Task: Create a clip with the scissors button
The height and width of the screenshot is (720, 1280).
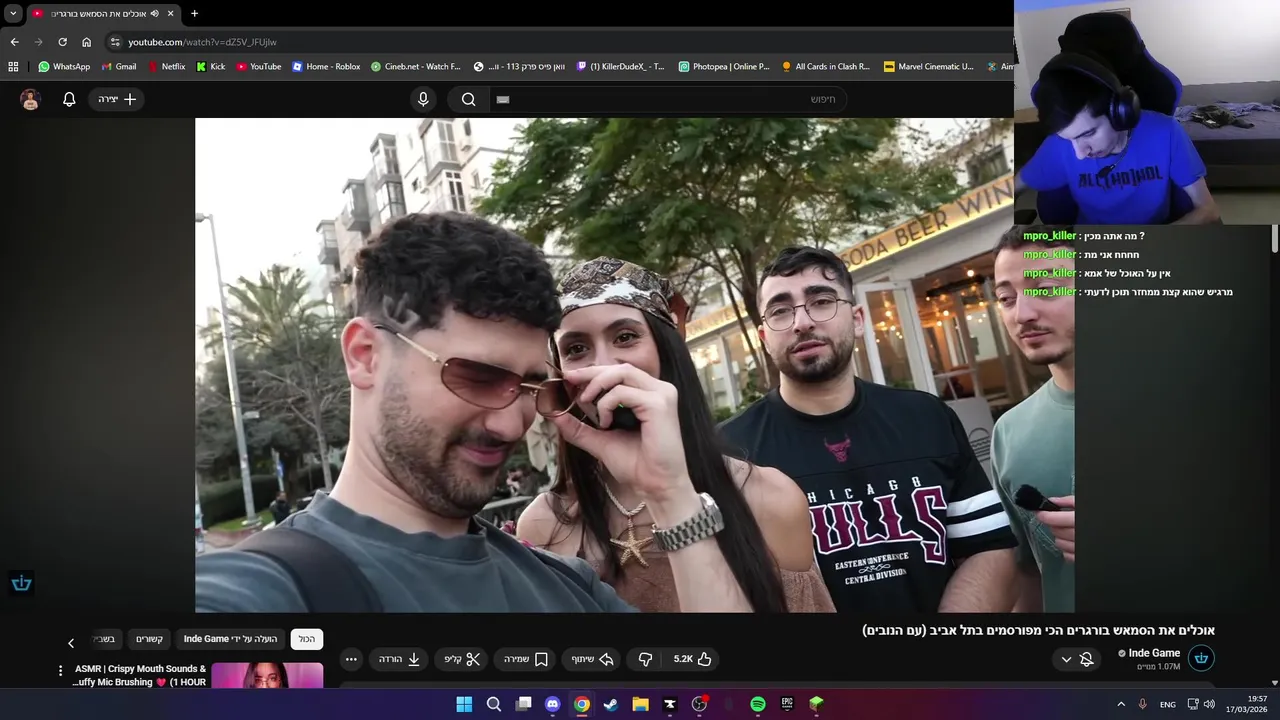Action: click(462, 659)
